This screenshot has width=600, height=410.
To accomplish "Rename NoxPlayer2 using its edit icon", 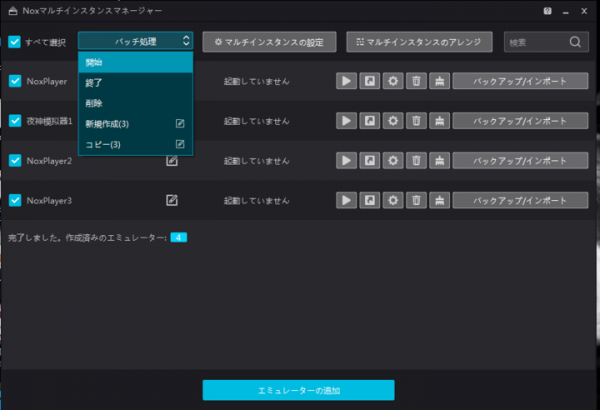I will [172, 161].
